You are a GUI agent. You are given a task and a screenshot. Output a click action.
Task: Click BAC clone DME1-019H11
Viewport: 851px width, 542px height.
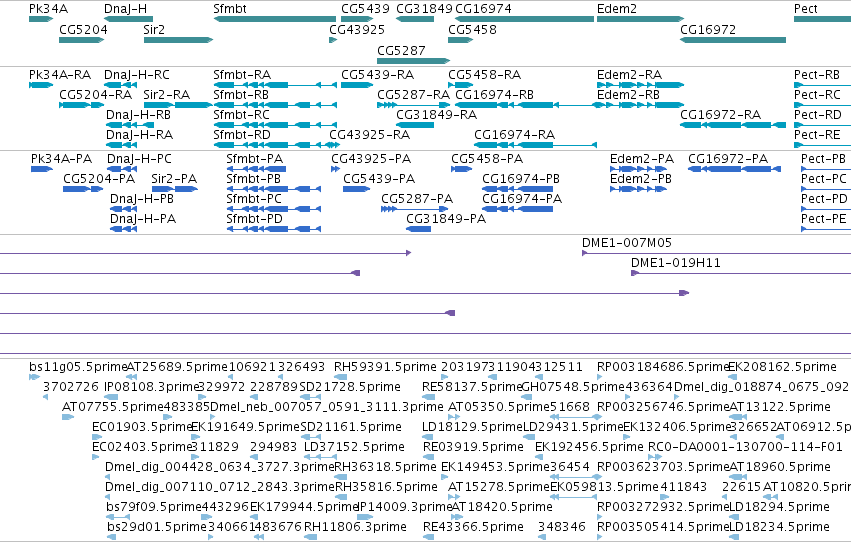click(741, 273)
